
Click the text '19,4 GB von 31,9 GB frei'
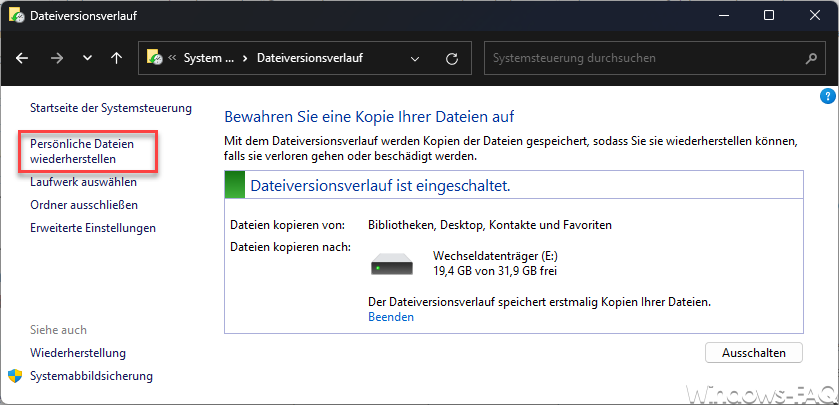pos(495,271)
